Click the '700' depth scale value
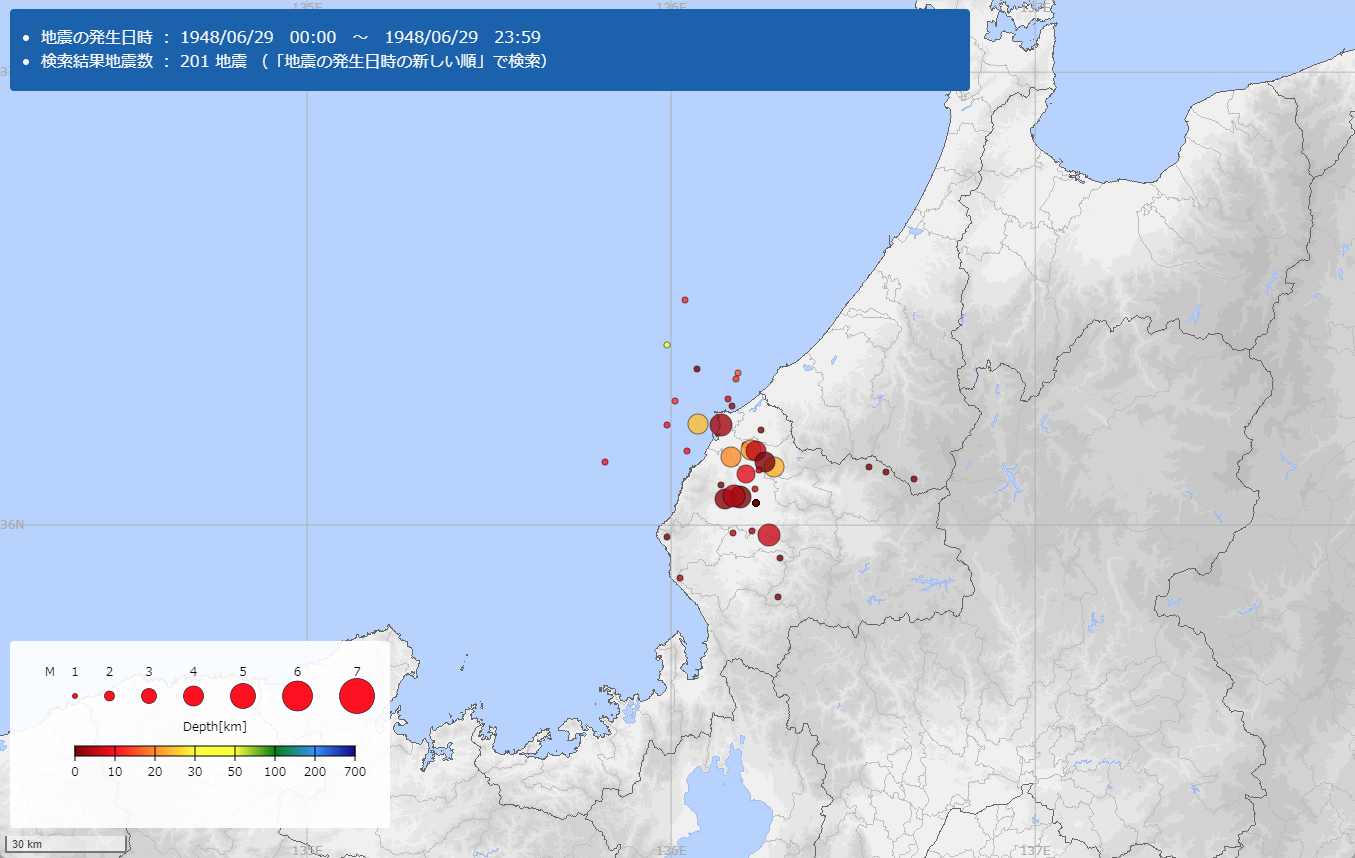This screenshot has width=1355, height=858. click(x=355, y=772)
